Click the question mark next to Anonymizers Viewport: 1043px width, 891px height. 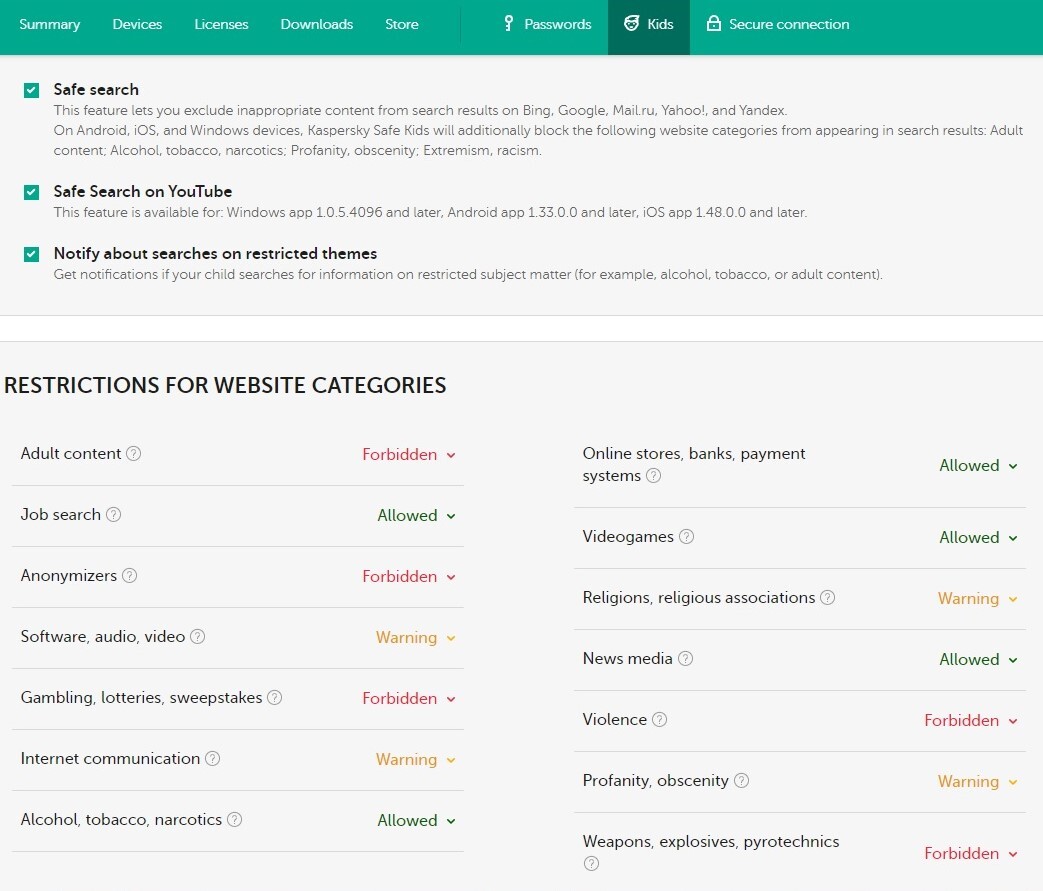pyautogui.click(x=130, y=576)
